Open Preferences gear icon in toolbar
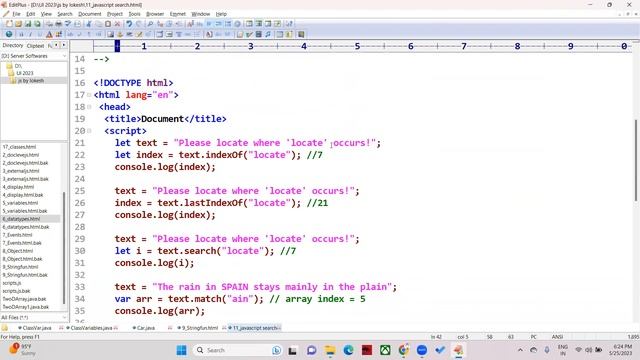This screenshot has height=360, width=640. (237, 24)
